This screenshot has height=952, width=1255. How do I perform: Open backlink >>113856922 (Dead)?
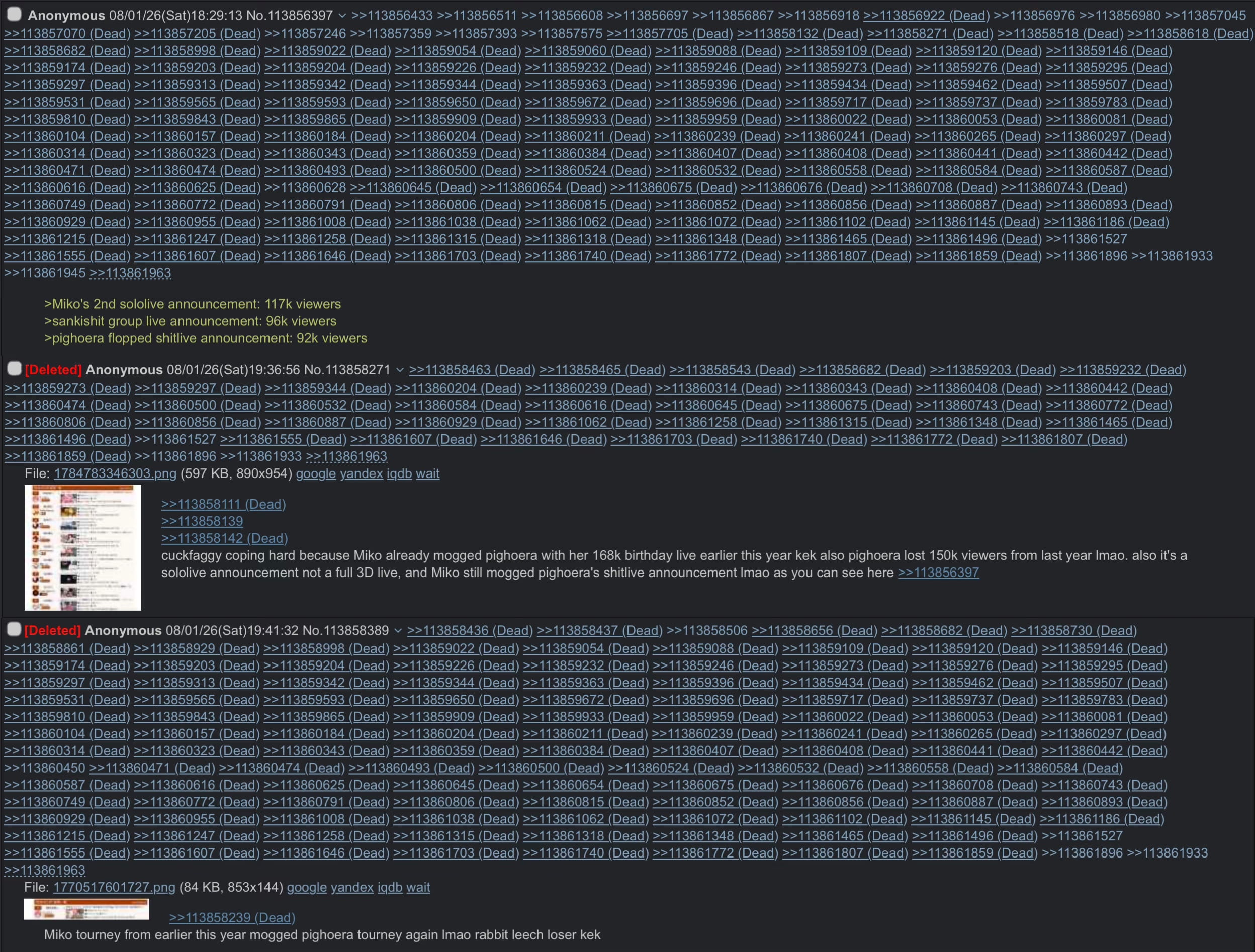point(927,16)
